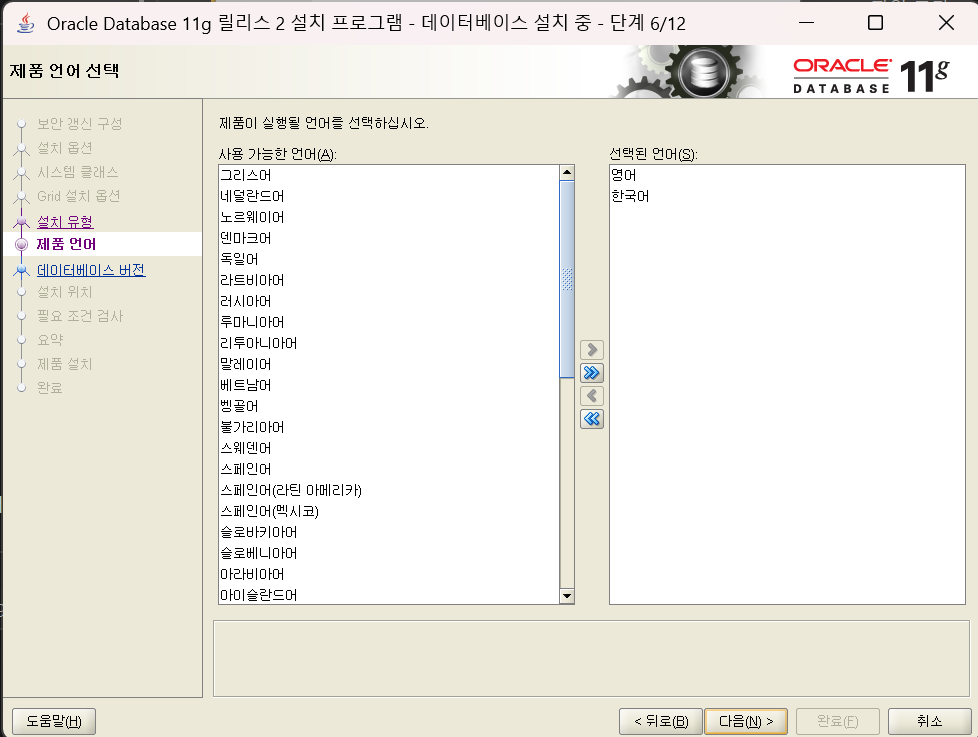Click the 제품 설치 step
The width and height of the screenshot is (978, 737).
(64, 364)
